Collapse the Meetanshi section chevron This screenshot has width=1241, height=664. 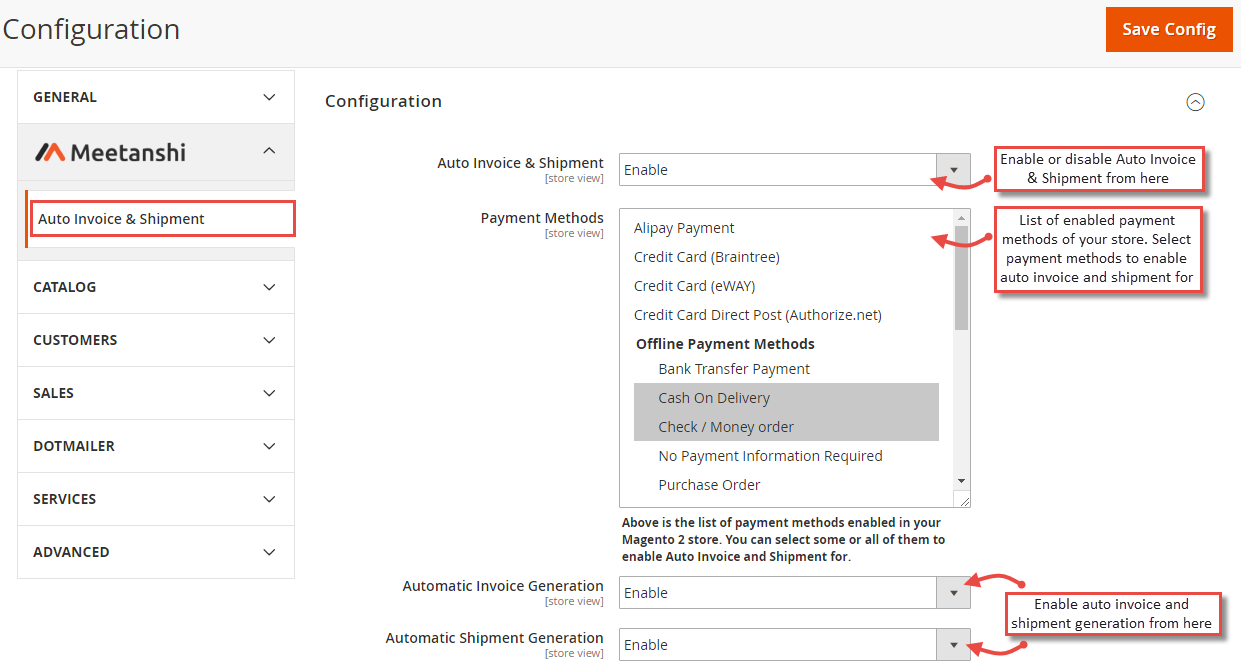[268, 152]
